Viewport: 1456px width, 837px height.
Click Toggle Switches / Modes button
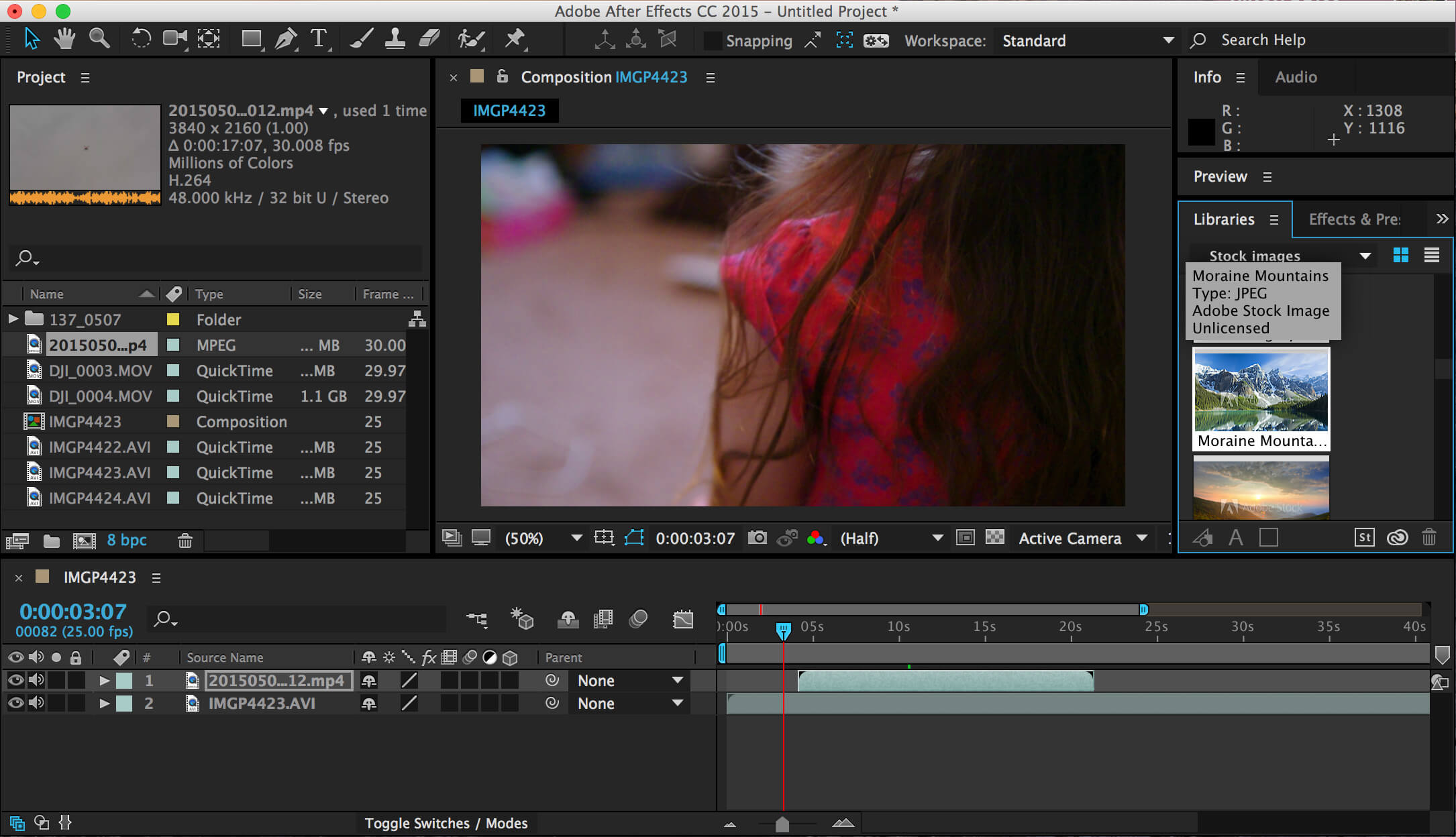[446, 823]
